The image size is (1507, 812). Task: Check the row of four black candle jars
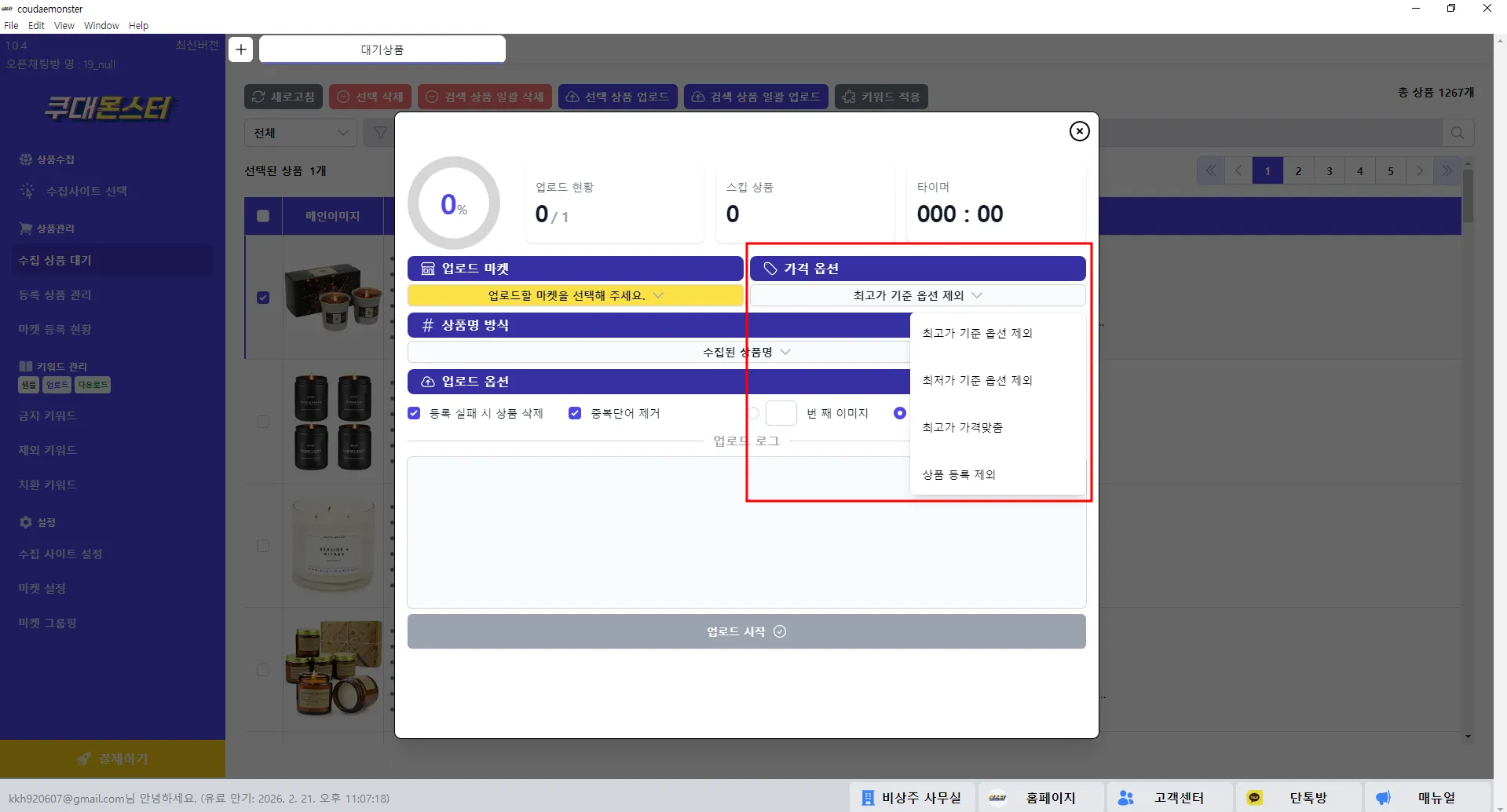tap(263, 422)
